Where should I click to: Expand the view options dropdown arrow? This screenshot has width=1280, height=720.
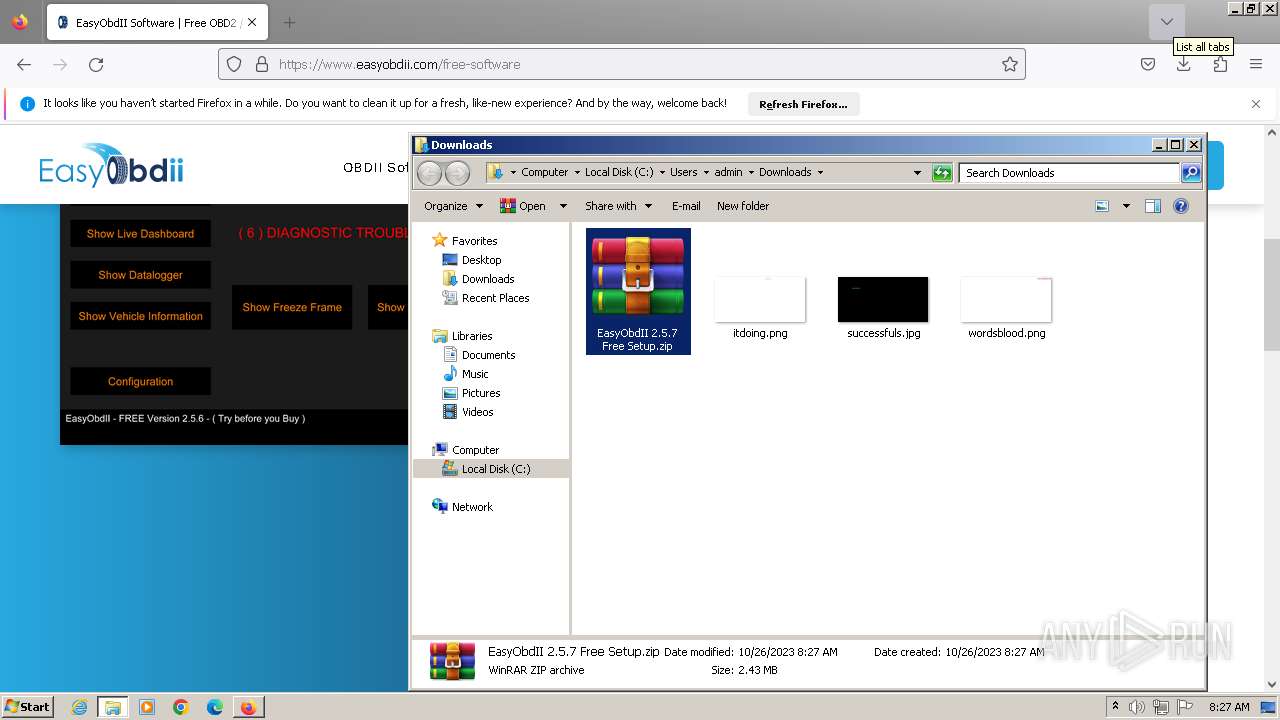pyautogui.click(x=1126, y=206)
